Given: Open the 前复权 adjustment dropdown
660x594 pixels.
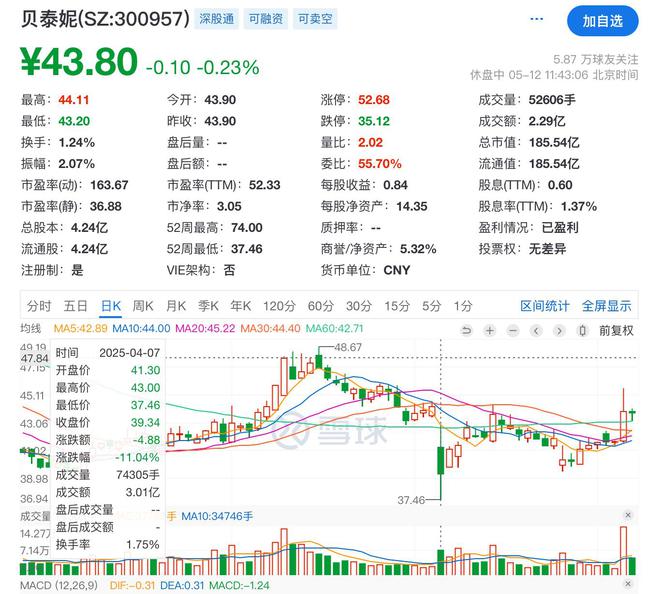Looking at the screenshot, I should pyautogui.click(x=616, y=330).
